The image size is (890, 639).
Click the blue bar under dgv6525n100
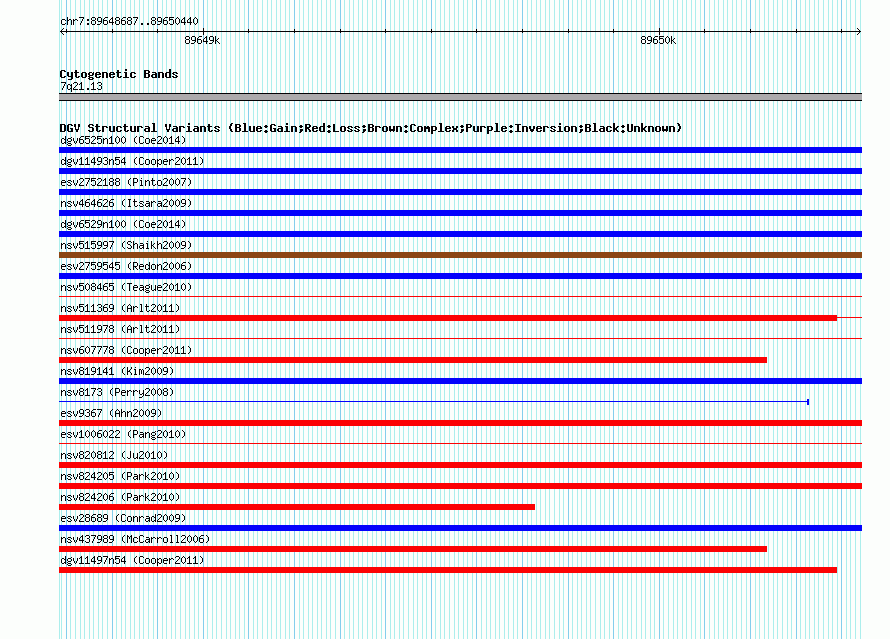click(x=460, y=150)
